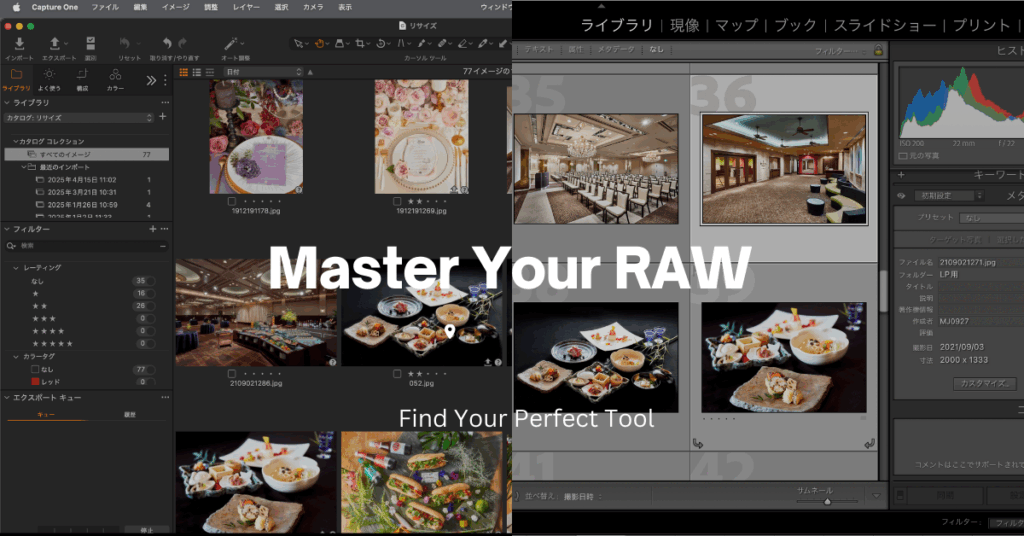This screenshot has height=536, width=1024.
Task: Click the Auto Adjust magic wand icon
Action: pyautogui.click(x=231, y=43)
